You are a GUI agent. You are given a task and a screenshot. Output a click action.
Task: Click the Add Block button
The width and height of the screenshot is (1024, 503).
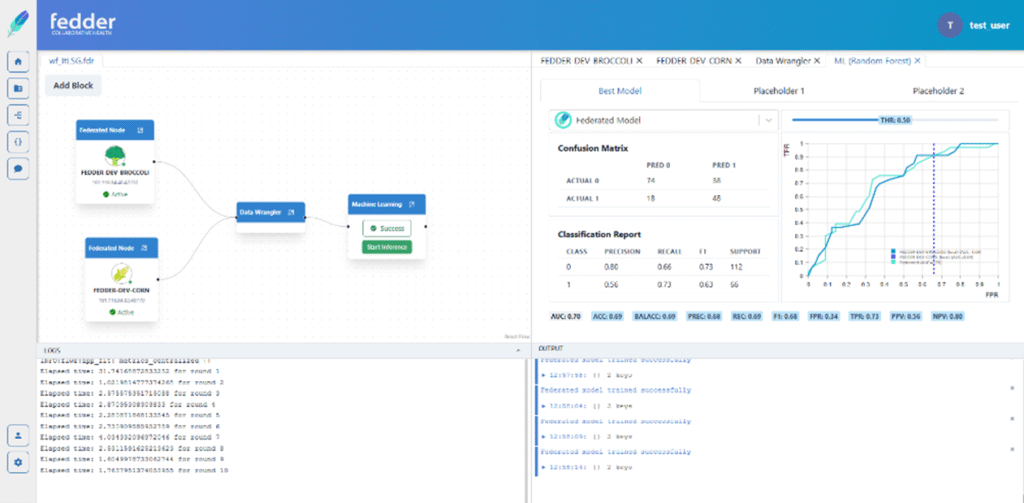74,86
